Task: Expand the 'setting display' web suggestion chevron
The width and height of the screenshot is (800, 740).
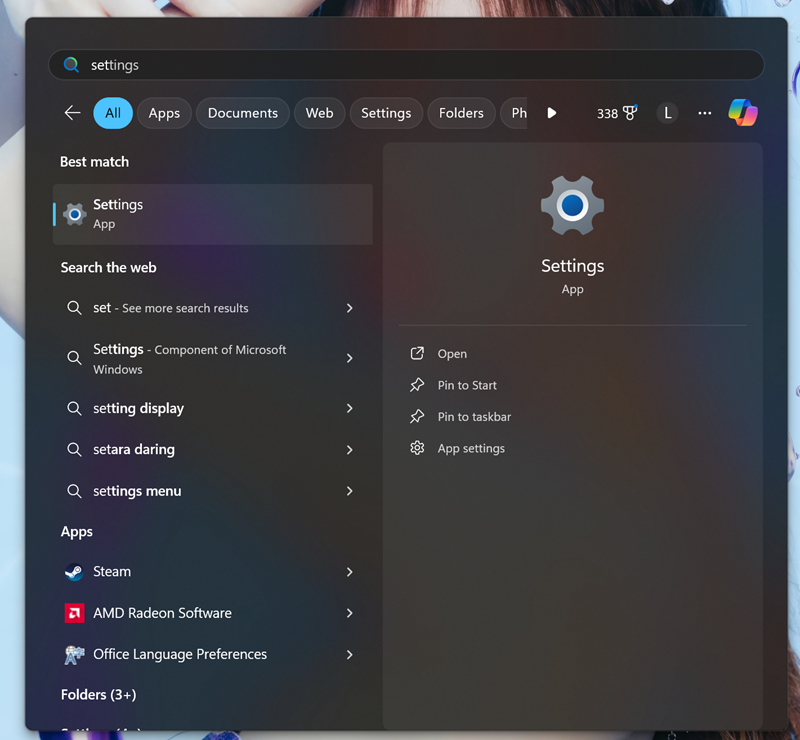Action: 349,409
